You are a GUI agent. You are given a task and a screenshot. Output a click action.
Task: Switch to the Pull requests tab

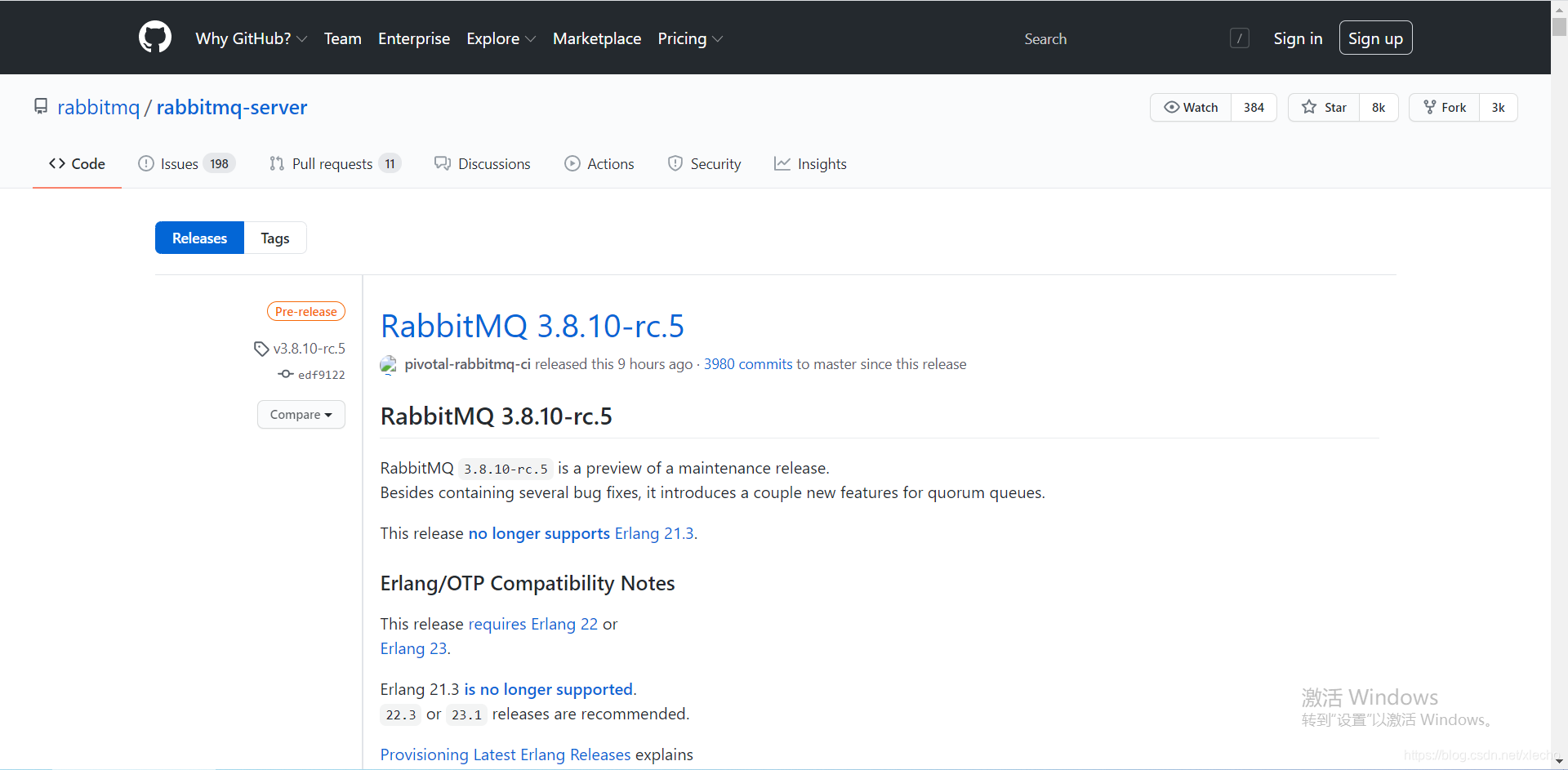click(335, 164)
